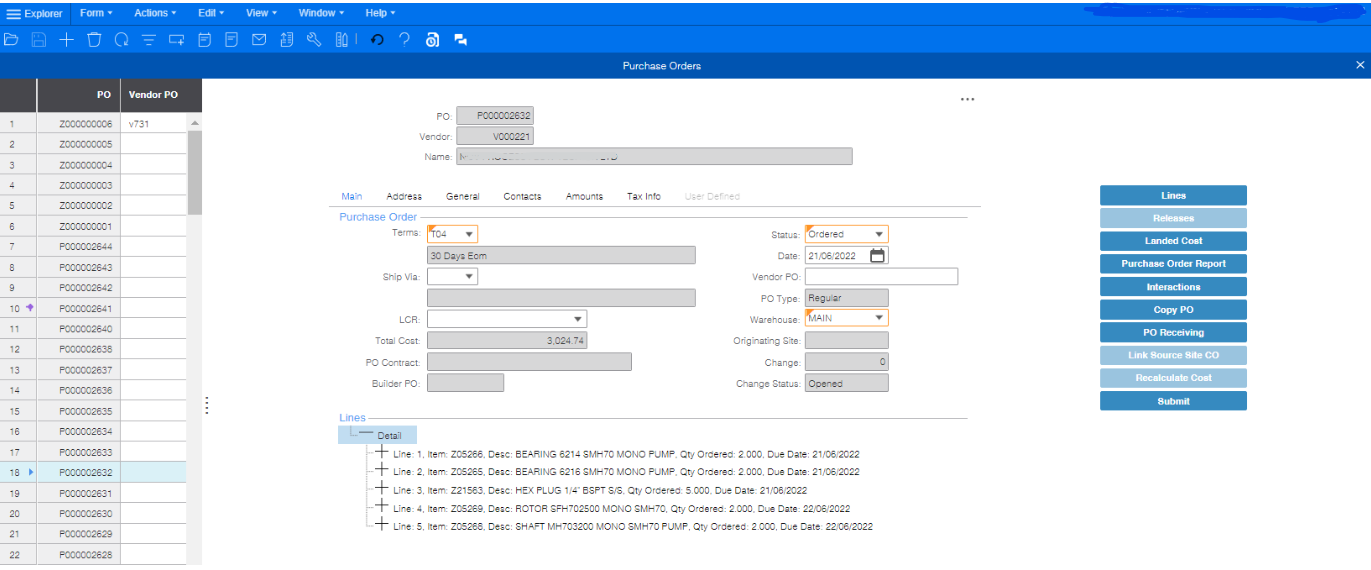Click the envelope mail toolbar icon
This screenshot has height=570, width=1371.
pyautogui.click(x=259, y=40)
